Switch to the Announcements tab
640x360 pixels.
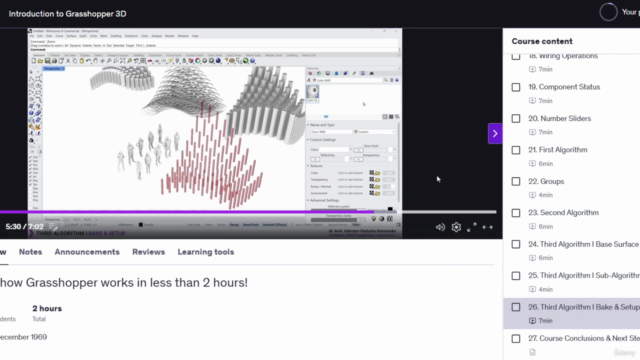87,252
